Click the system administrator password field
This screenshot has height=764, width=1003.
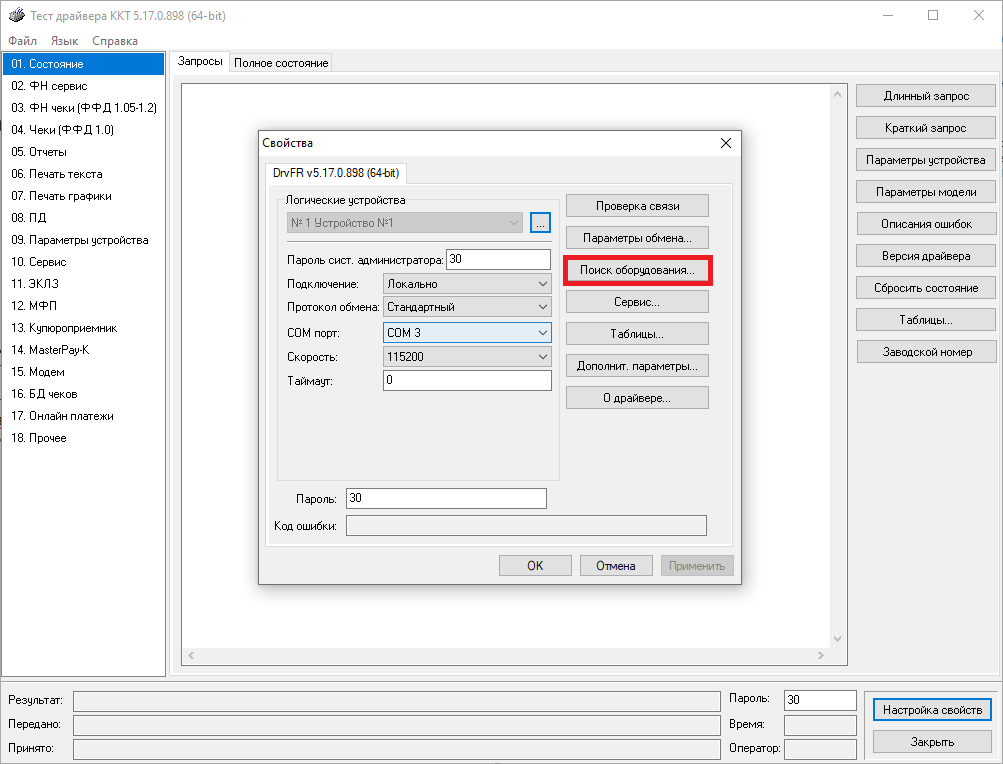click(x=498, y=260)
